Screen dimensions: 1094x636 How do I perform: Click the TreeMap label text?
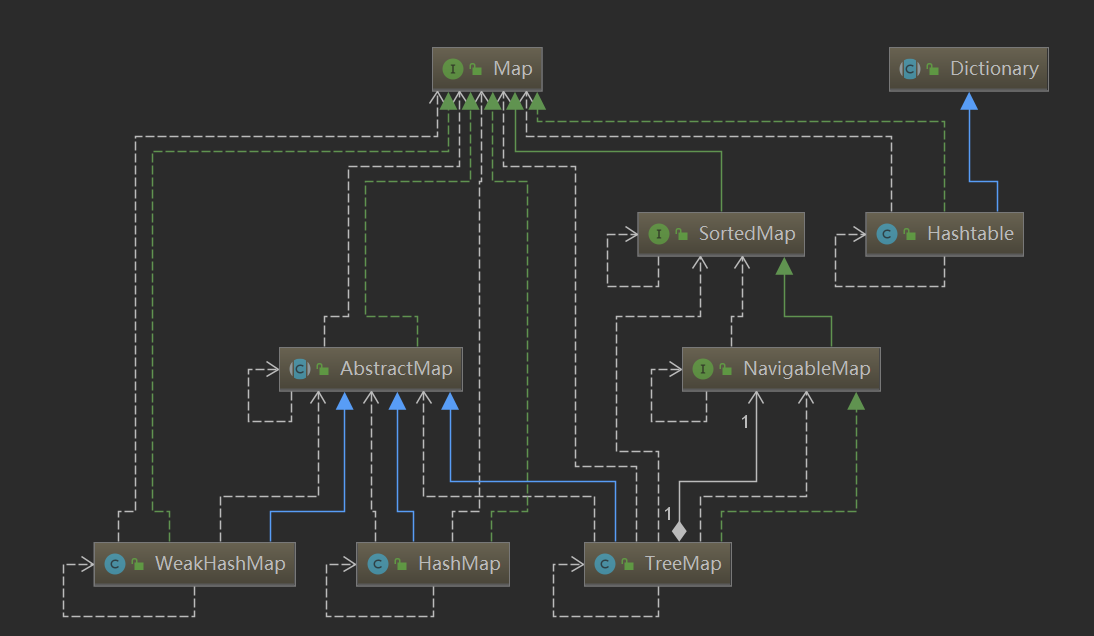(683, 563)
